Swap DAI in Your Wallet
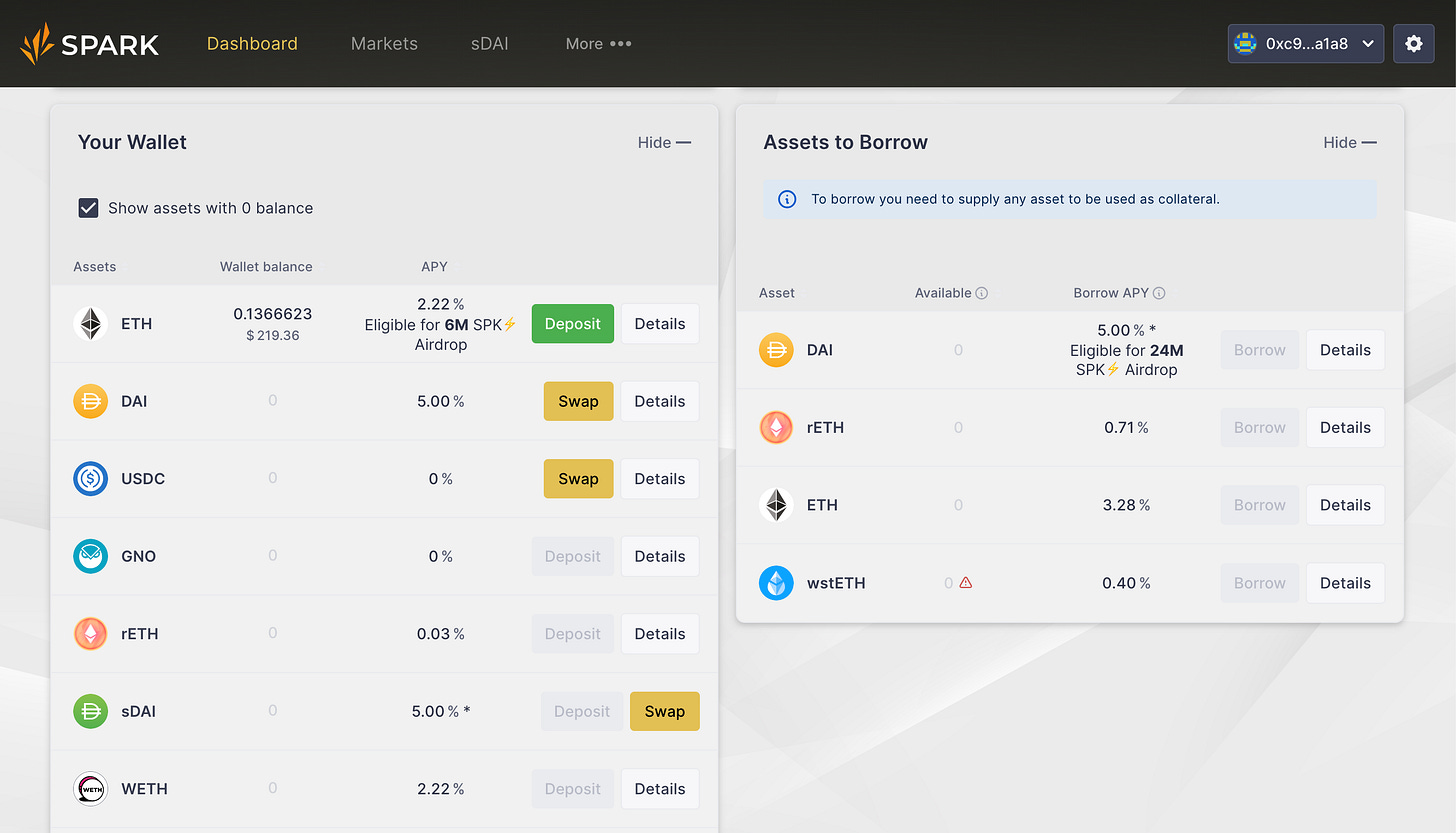Image resolution: width=1456 pixels, height=833 pixels. tap(578, 401)
